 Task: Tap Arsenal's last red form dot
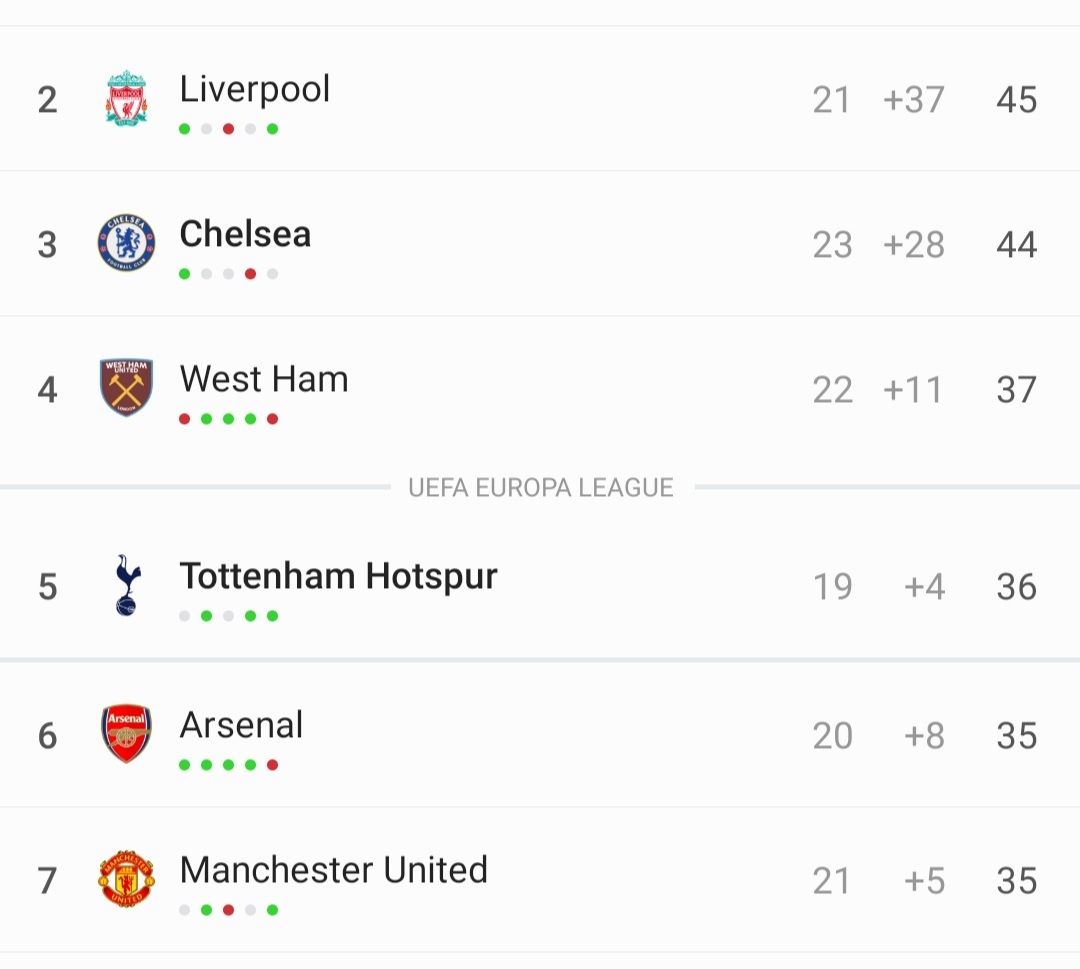(x=273, y=764)
